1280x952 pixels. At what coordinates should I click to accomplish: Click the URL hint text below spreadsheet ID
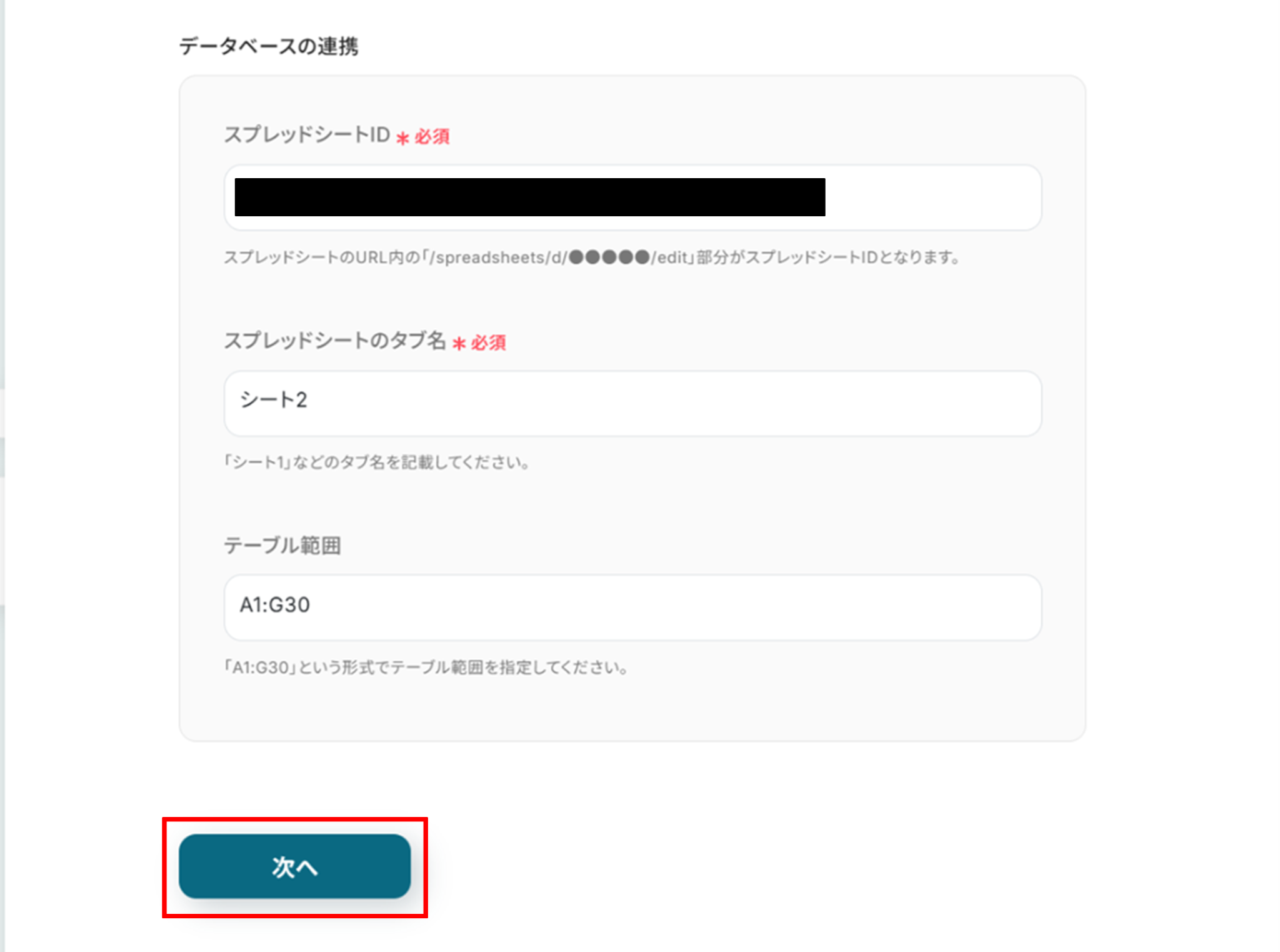pyautogui.click(x=592, y=257)
